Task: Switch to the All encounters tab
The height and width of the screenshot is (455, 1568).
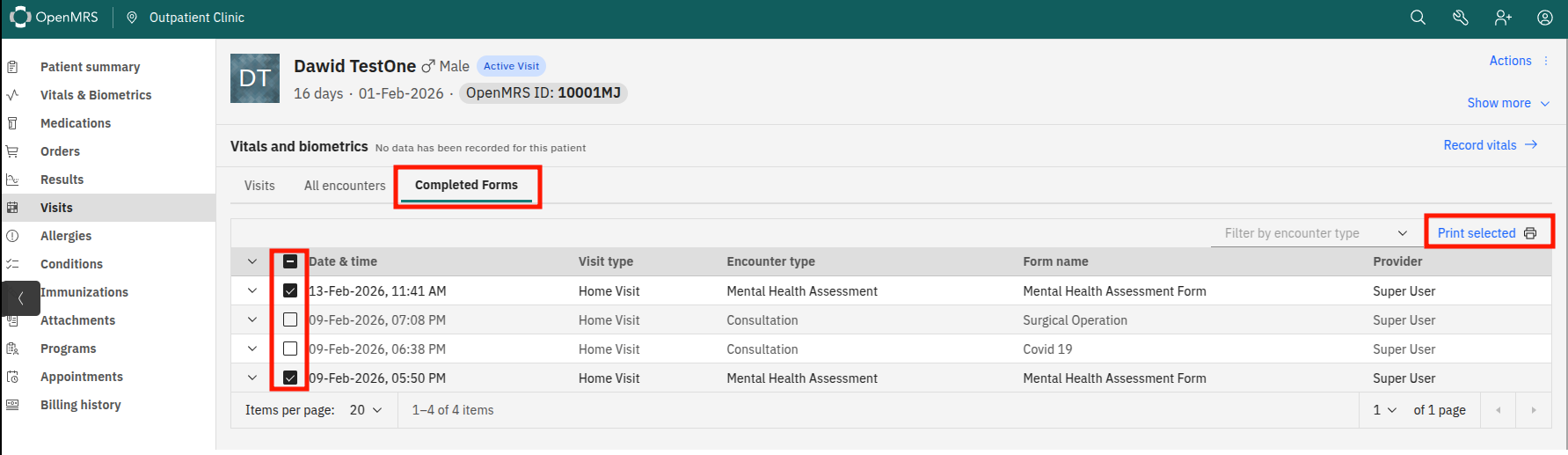Action: (345, 186)
